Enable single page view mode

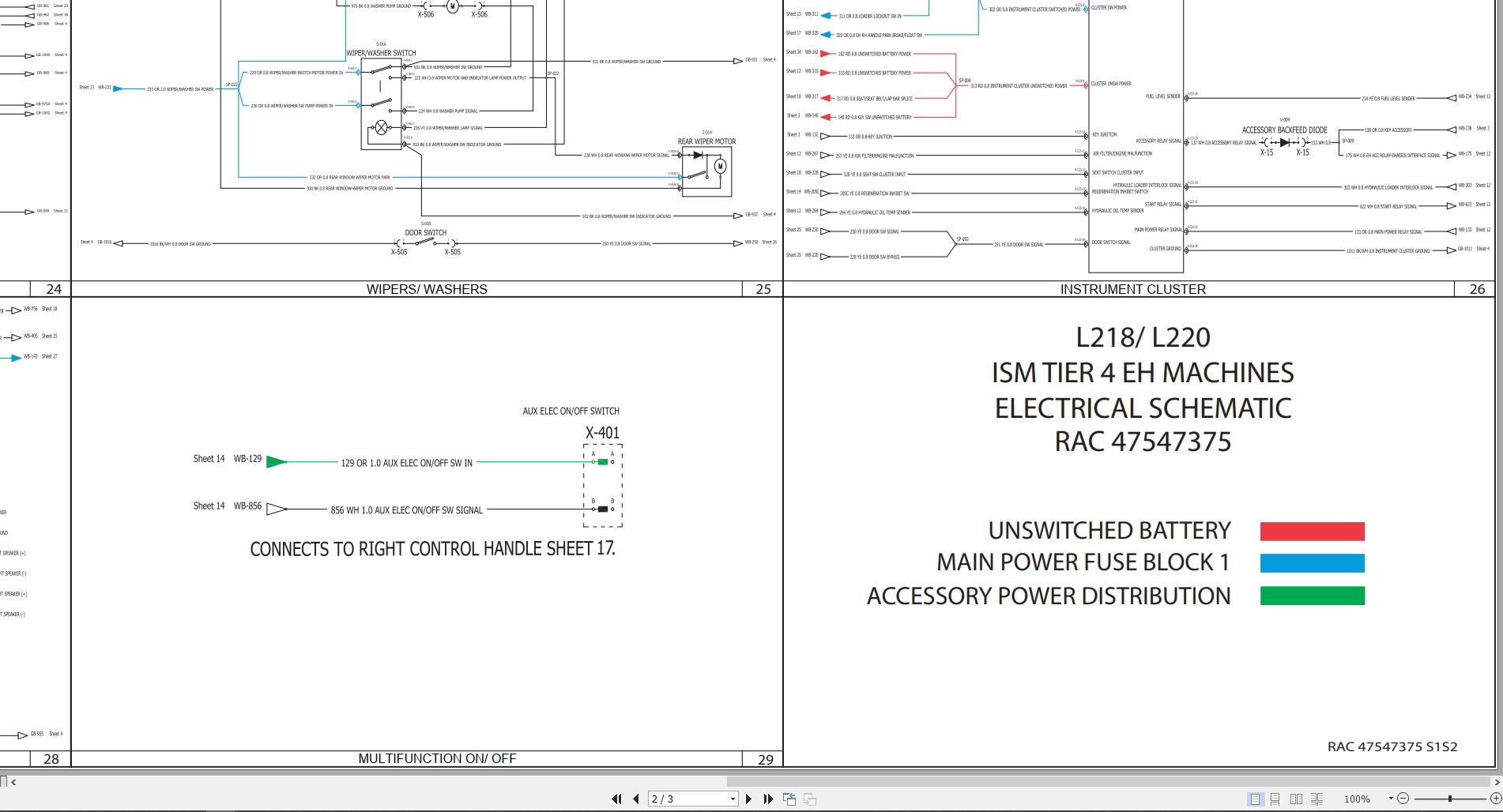(x=1255, y=799)
